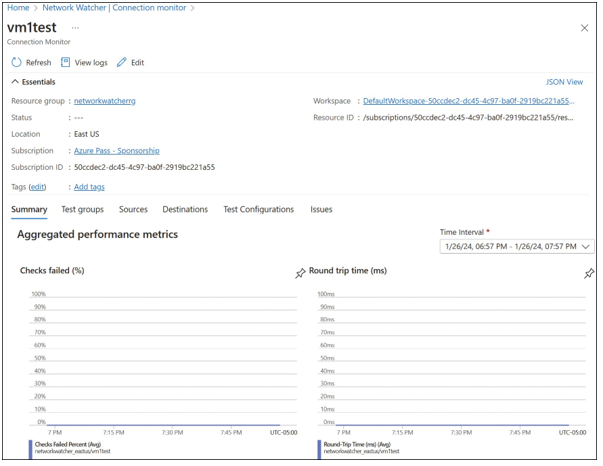Go to Home breadcrumb
The width and height of the screenshot is (603, 466).
click(18, 8)
